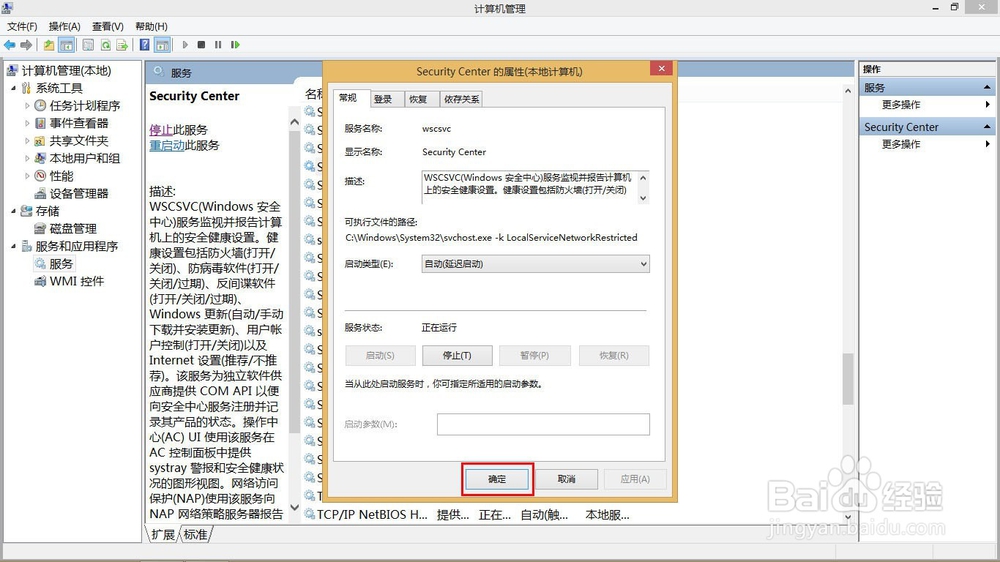Switch to the 扩展 view tab

[x=163, y=535]
